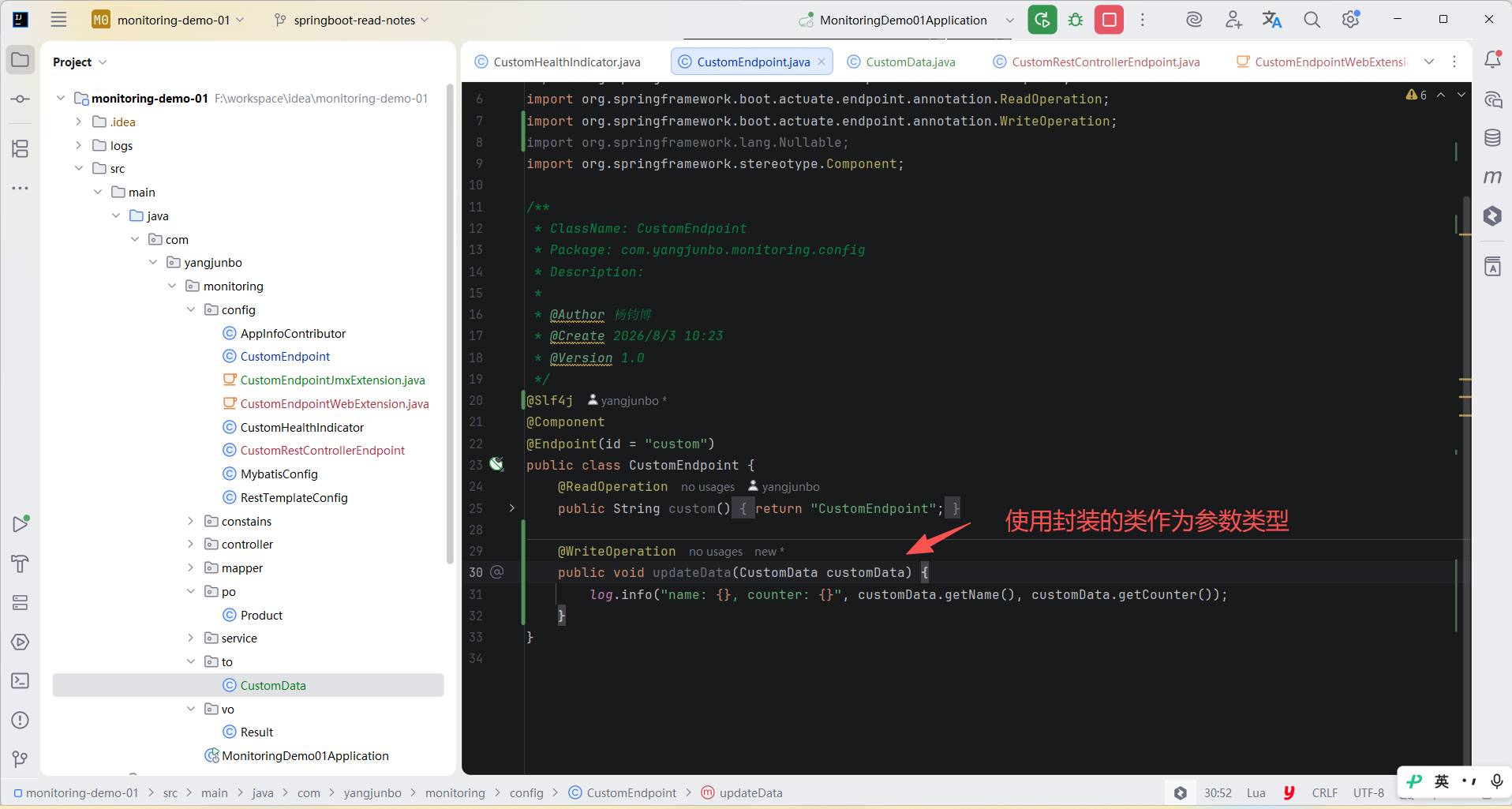
Task: Click the updateData breadcrumb
Action: (742, 792)
